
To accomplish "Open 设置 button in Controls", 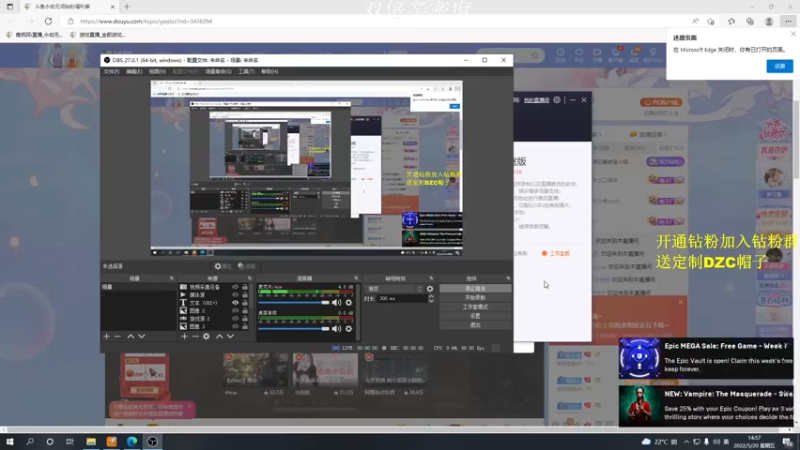I will click(x=475, y=316).
